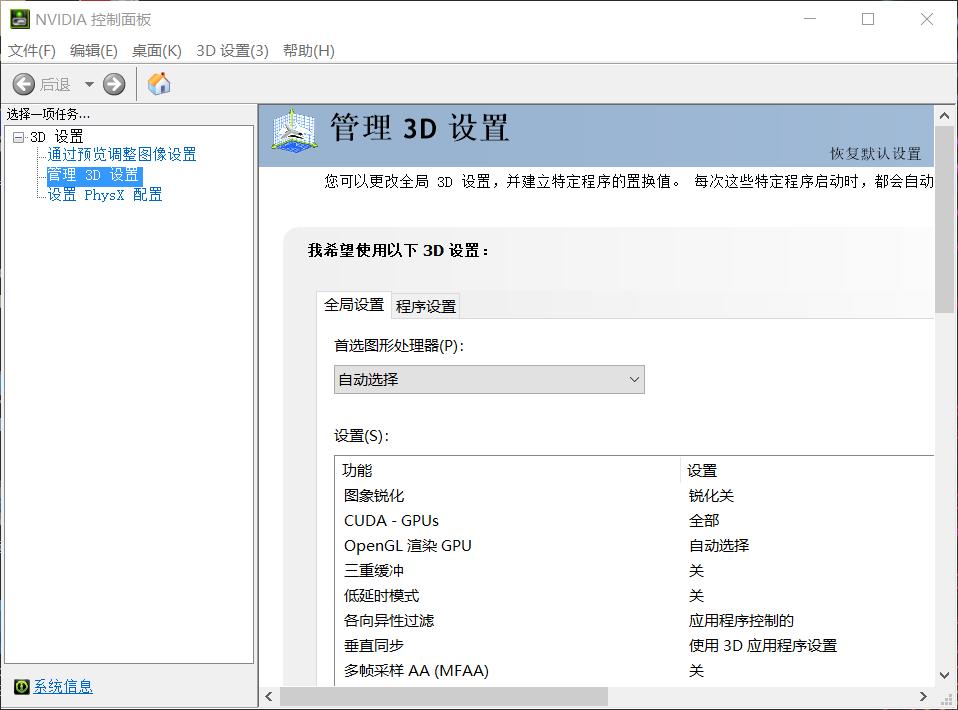Open the NVIDIA home page icon
This screenshot has width=958, height=710.
tap(157, 84)
